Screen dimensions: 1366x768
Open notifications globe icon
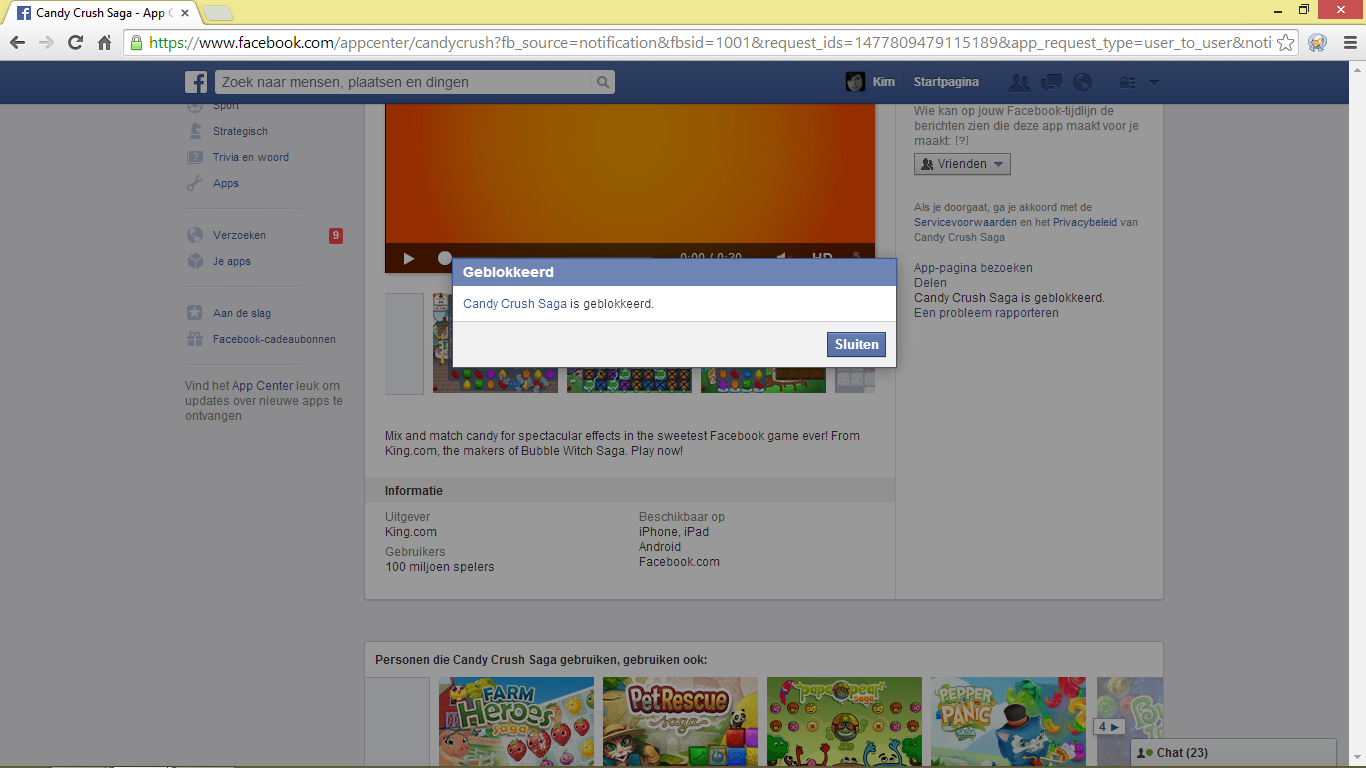click(1082, 82)
